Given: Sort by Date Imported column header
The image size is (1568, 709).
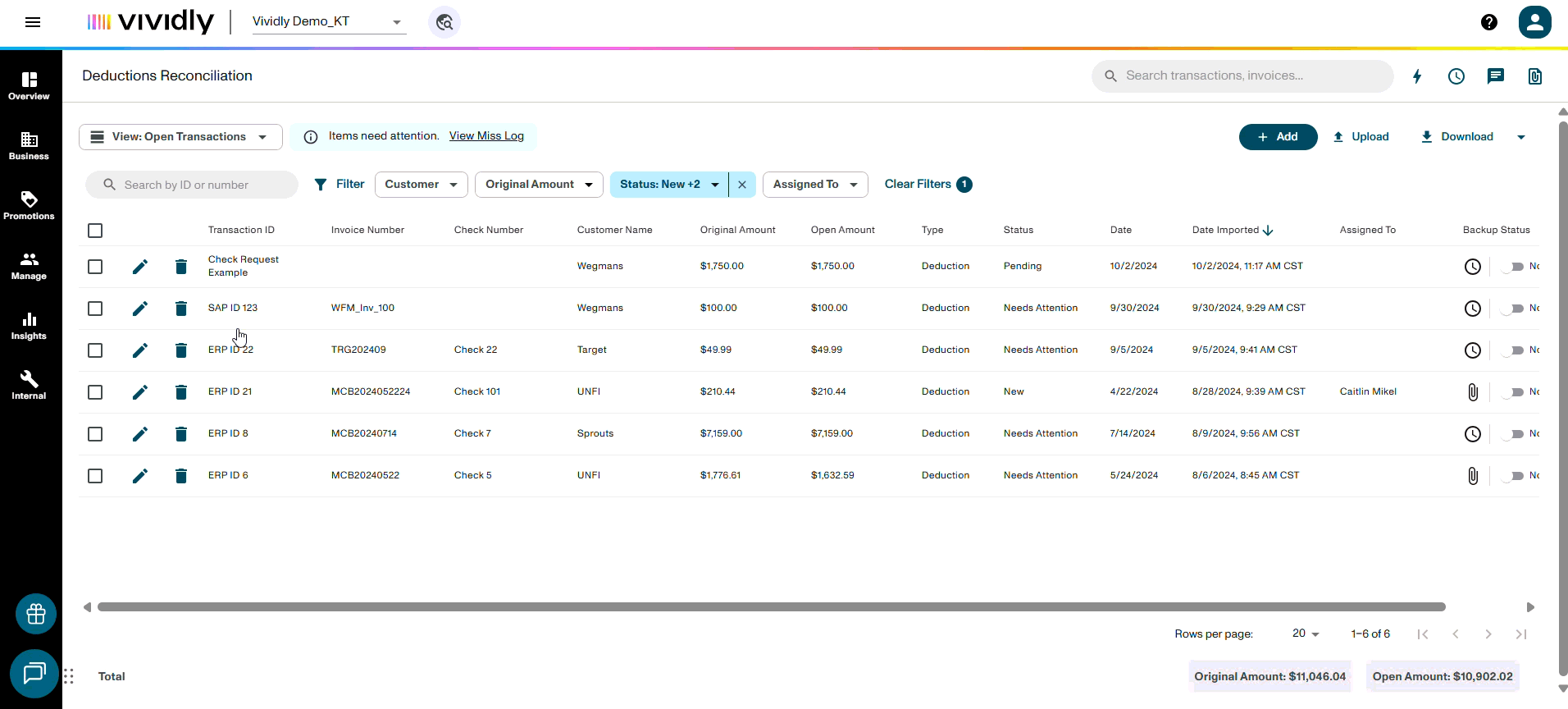Looking at the screenshot, I should tap(1232, 231).
